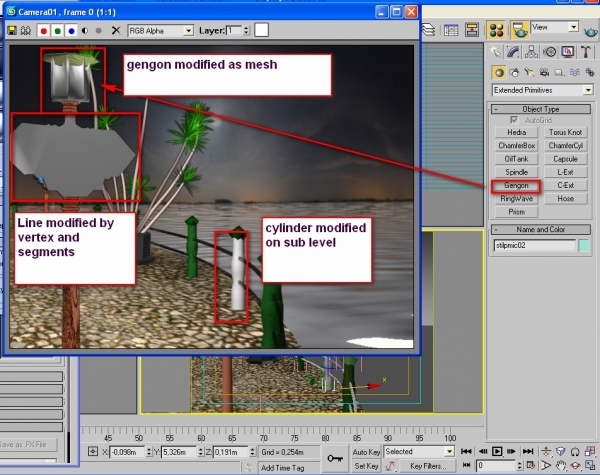Switch to the Utilities hammer tab

585,52
